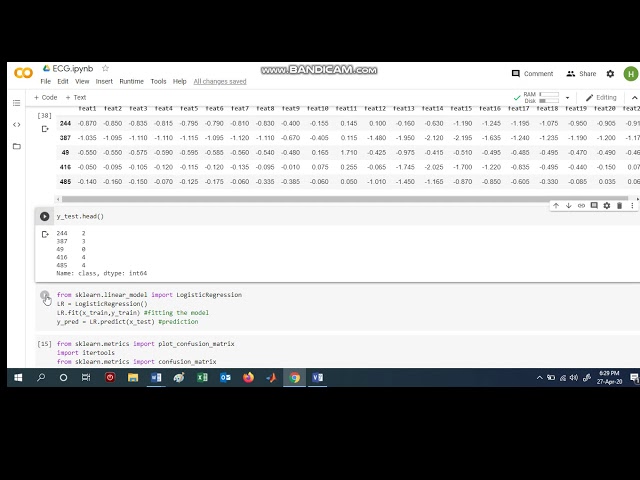The width and height of the screenshot is (640, 480).
Task: Switch to Chrome in taskbar
Action: (294, 378)
